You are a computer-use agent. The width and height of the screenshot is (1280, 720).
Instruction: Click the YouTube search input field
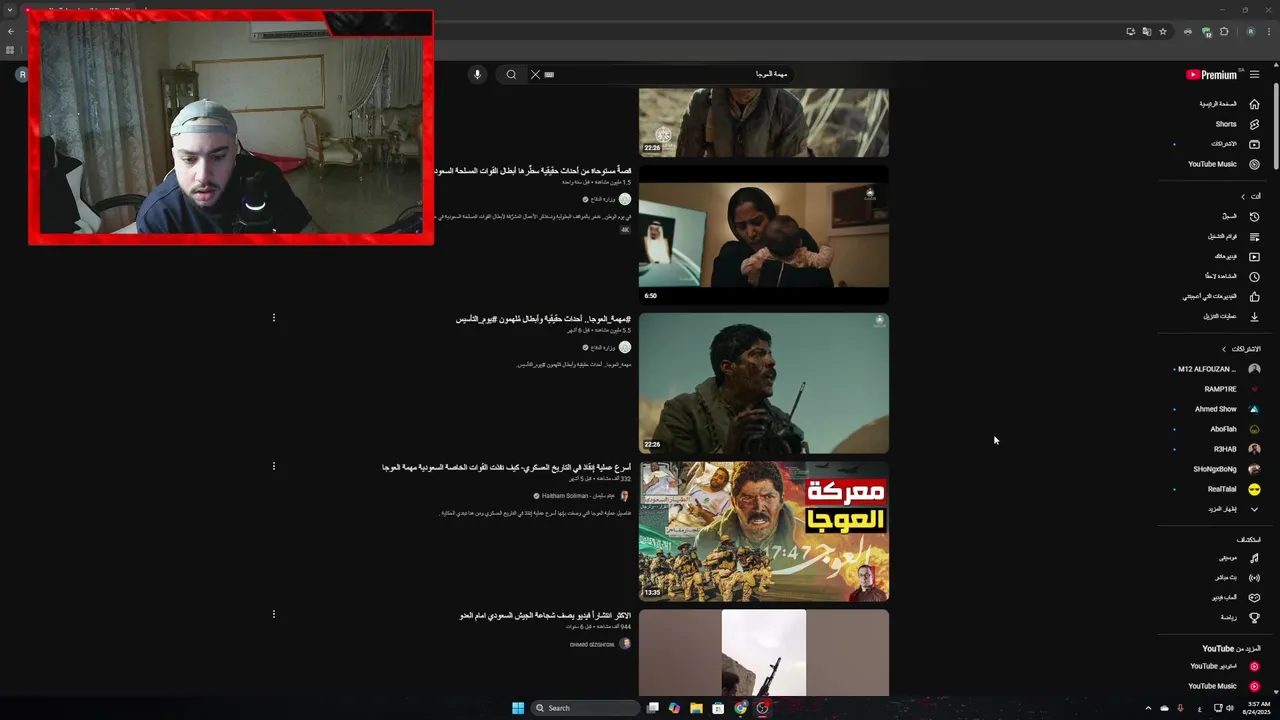(670, 74)
